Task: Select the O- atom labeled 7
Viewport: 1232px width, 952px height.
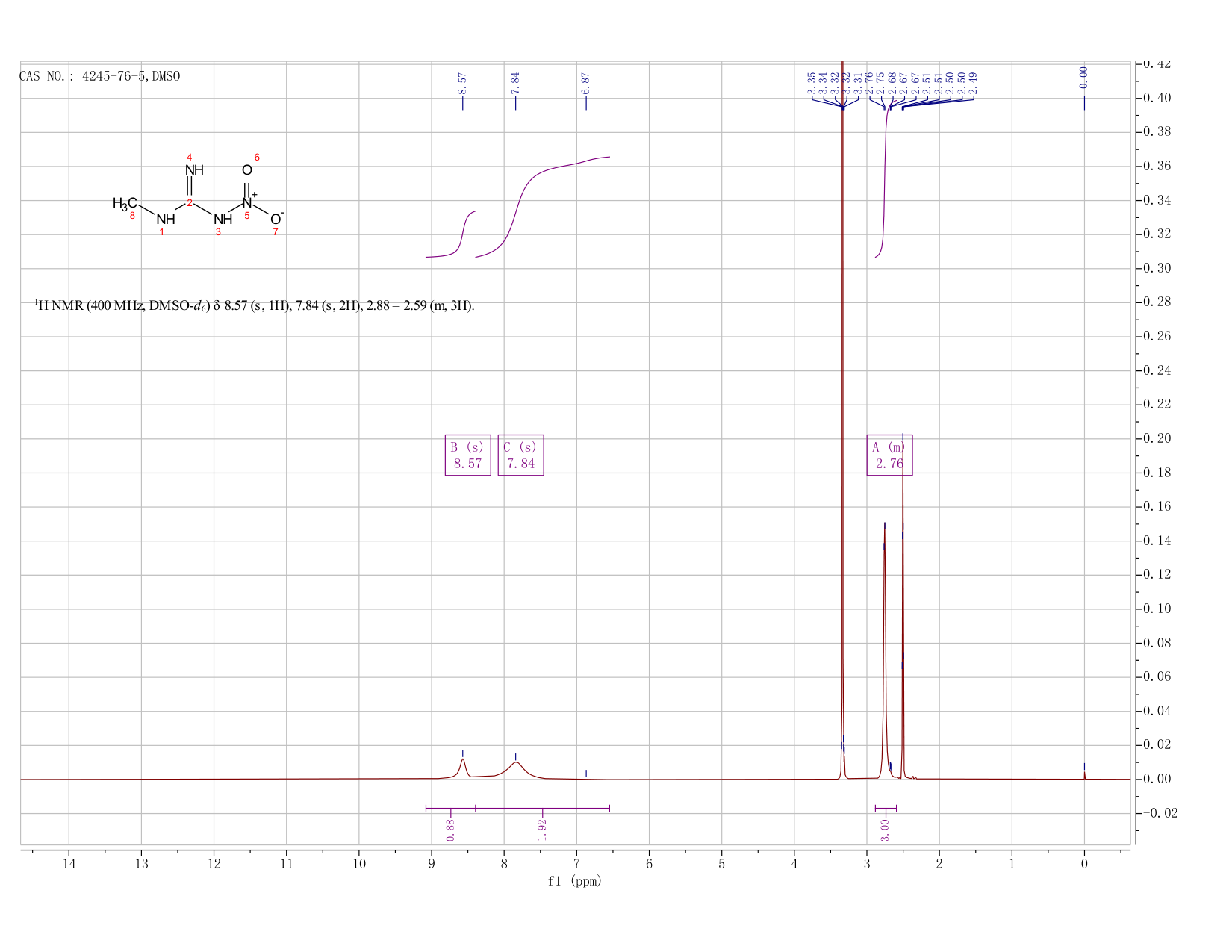Action: pos(276,219)
